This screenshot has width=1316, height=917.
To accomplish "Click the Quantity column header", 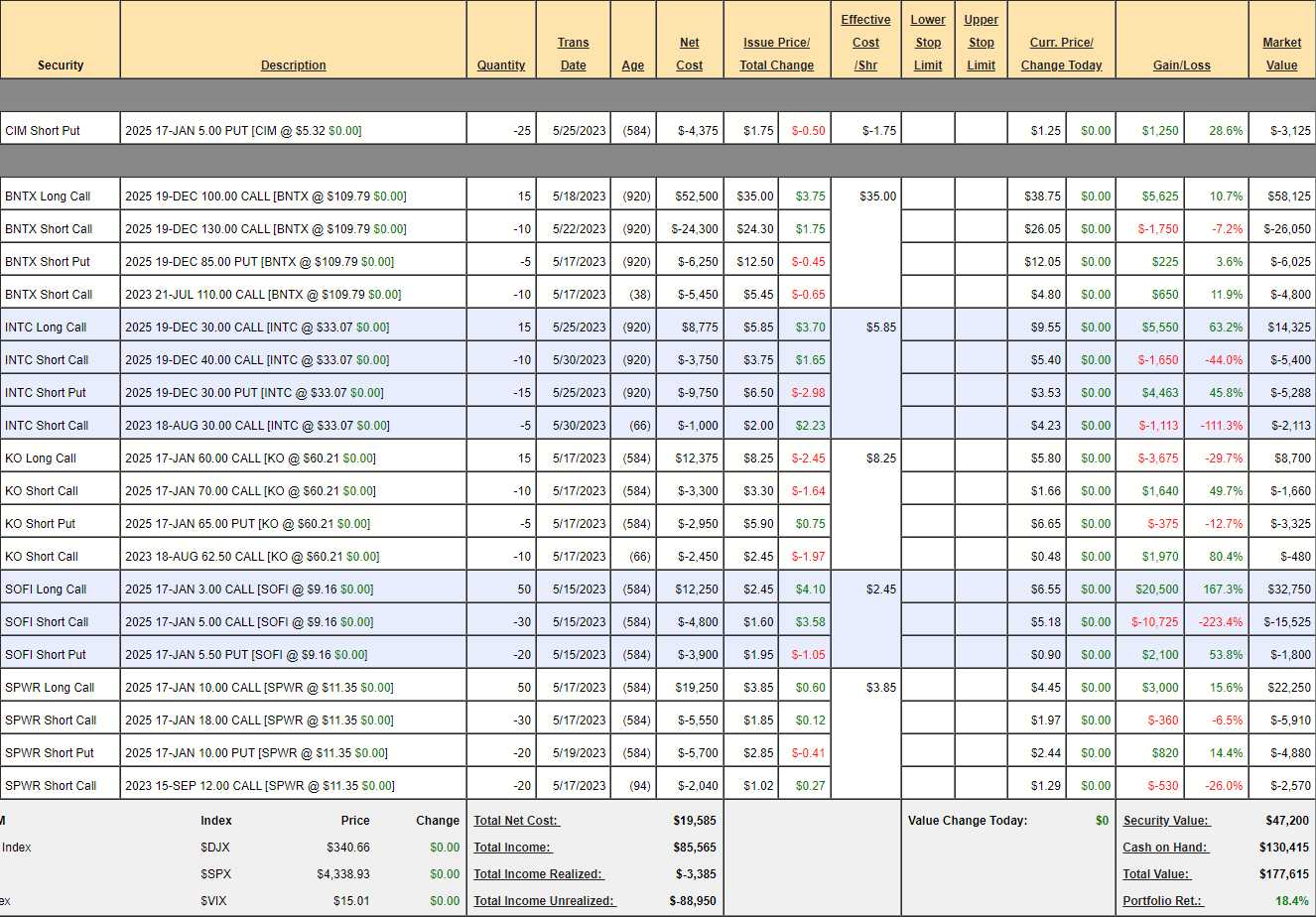I will [x=500, y=65].
